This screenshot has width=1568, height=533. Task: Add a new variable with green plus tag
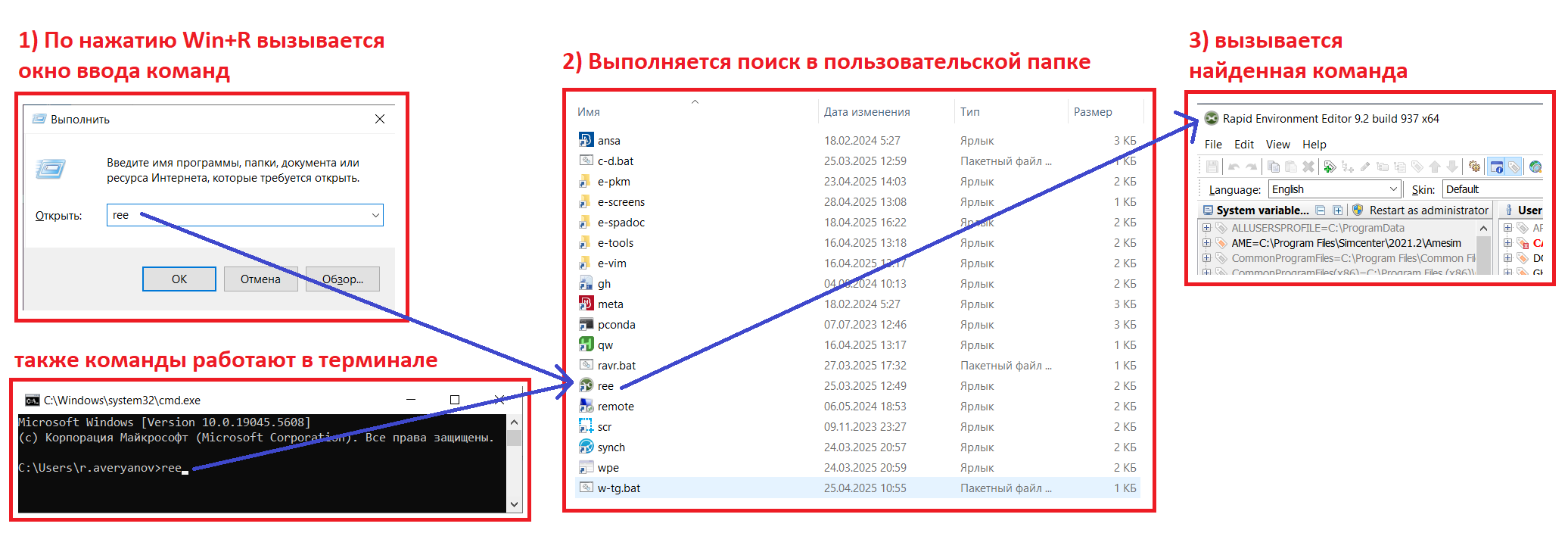click(x=1330, y=167)
